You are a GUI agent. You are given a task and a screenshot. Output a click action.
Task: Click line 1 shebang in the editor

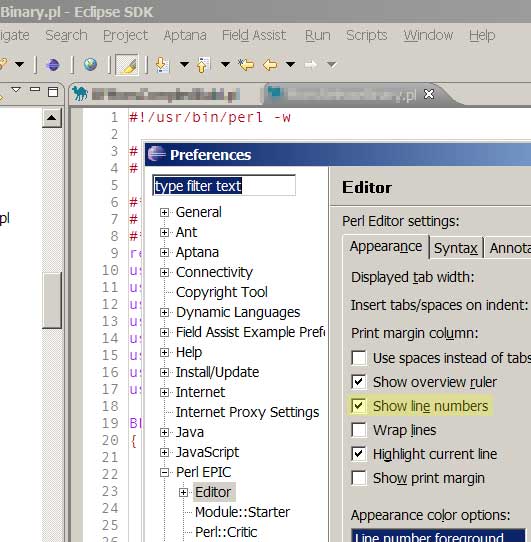pyautogui.click(x=210, y=118)
